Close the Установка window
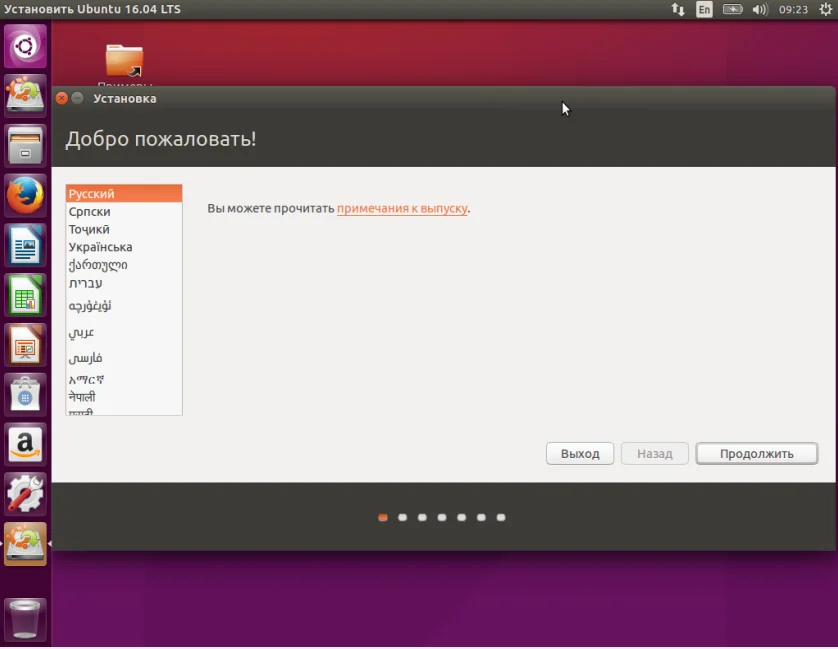 pos(61,98)
